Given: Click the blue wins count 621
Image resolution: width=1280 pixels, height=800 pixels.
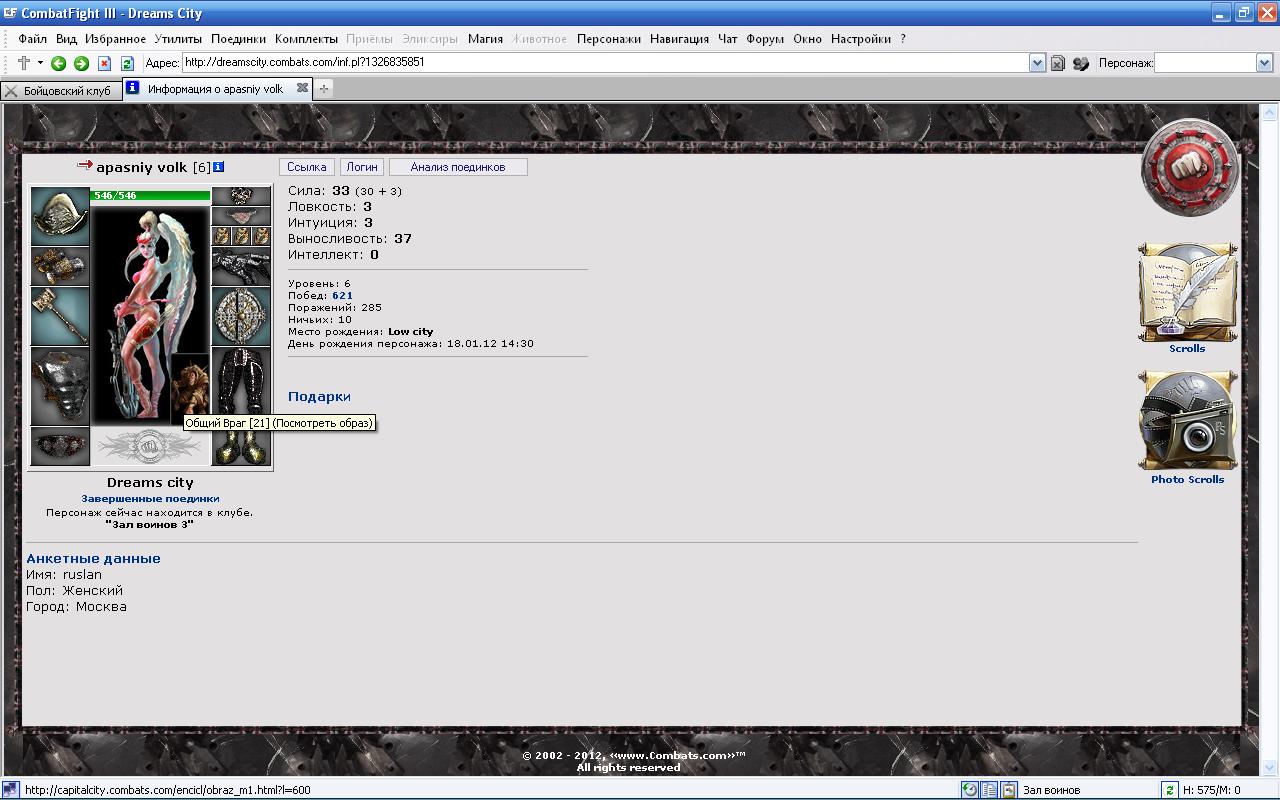Looking at the screenshot, I should pyautogui.click(x=342, y=295).
